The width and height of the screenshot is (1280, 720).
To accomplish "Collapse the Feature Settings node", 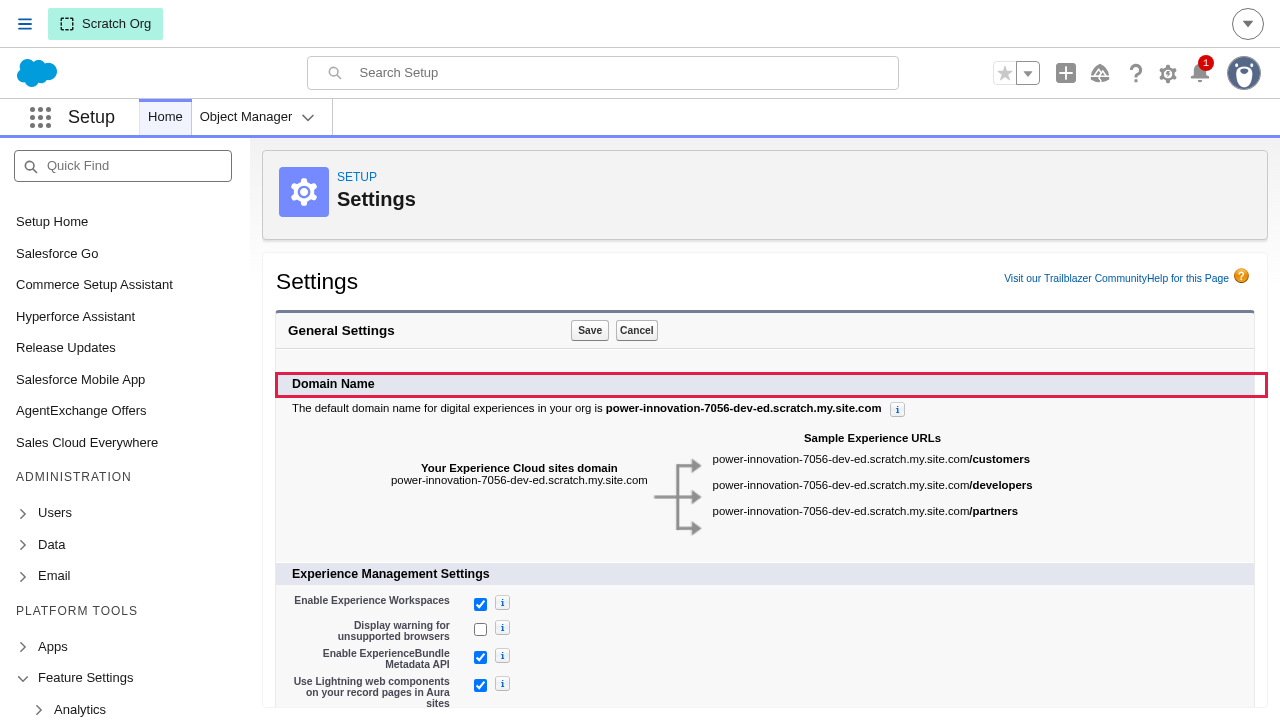I will pos(23,678).
